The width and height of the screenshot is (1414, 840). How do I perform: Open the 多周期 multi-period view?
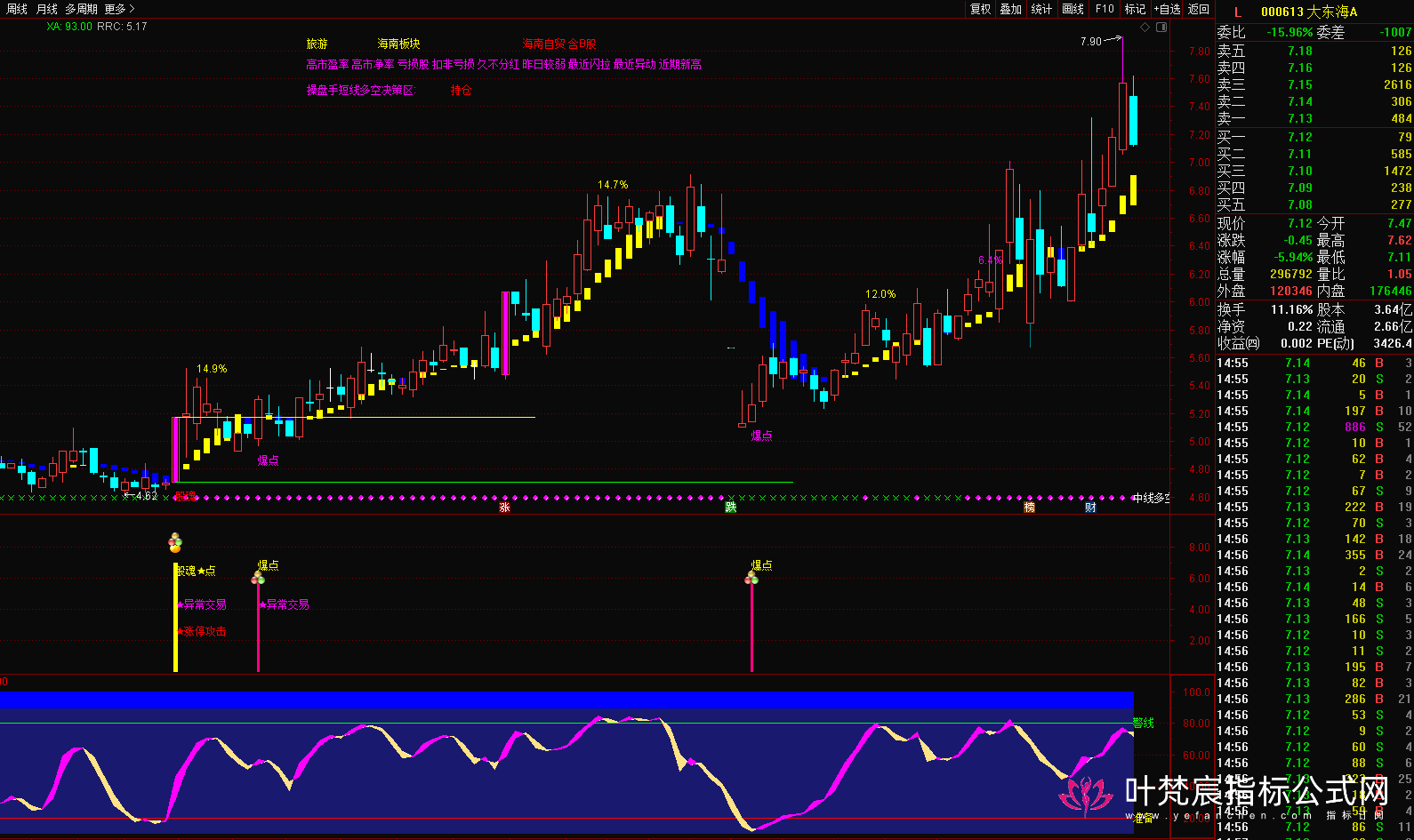click(x=81, y=9)
